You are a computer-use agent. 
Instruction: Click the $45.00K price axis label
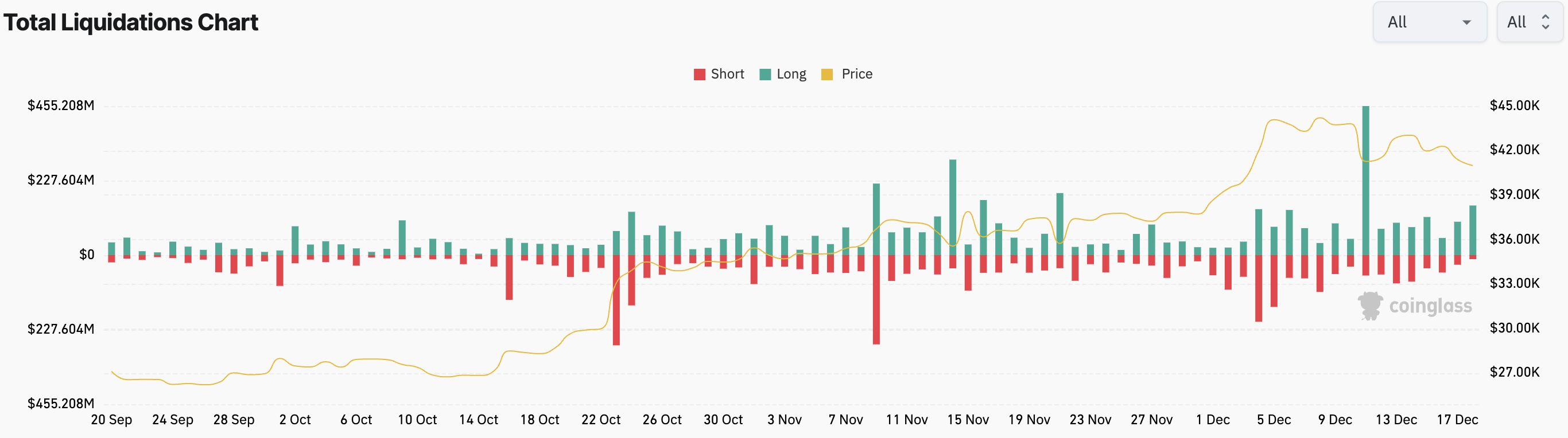1515,106
